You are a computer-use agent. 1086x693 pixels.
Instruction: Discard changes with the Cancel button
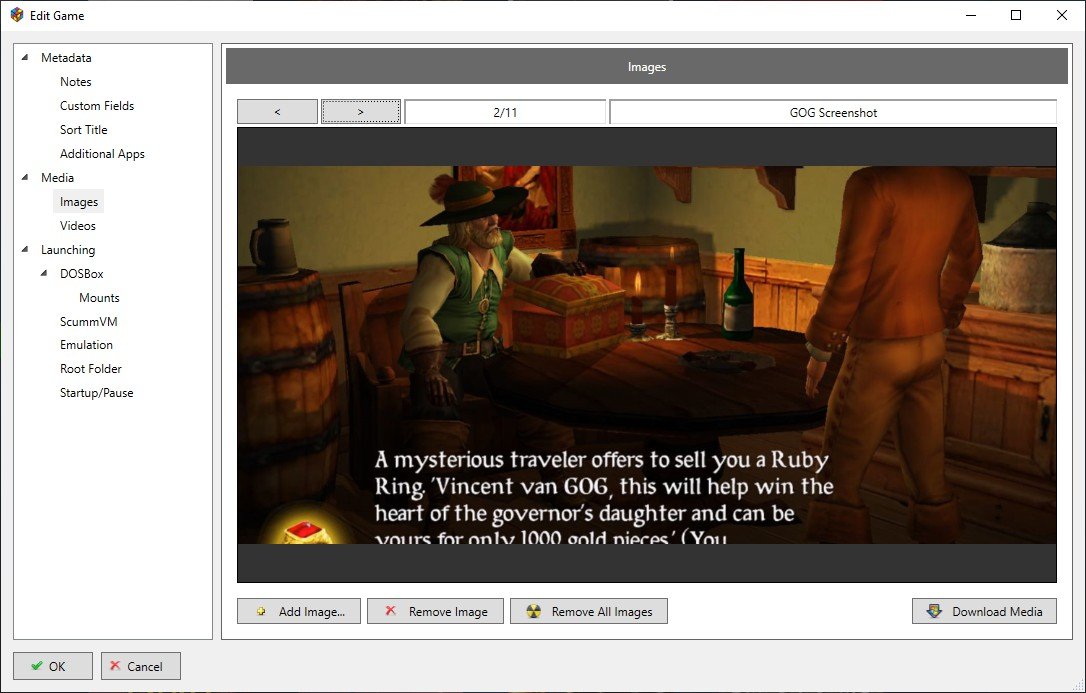click(x=141, y=666)
